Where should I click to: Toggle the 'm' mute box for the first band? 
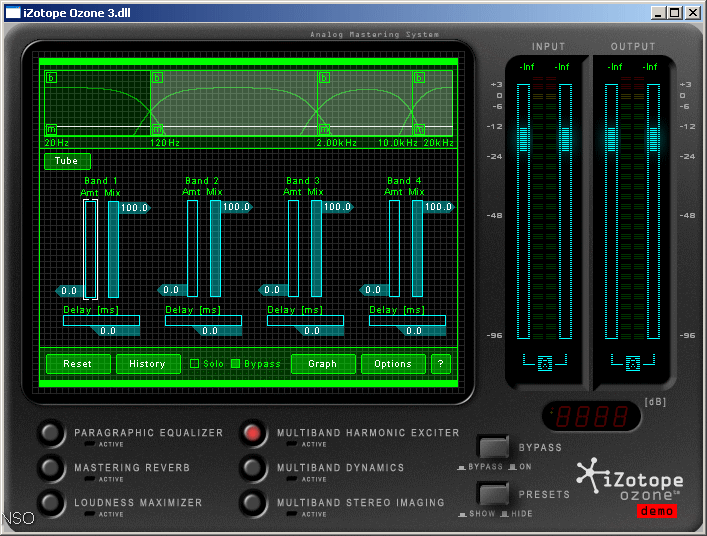coord(51,130)
